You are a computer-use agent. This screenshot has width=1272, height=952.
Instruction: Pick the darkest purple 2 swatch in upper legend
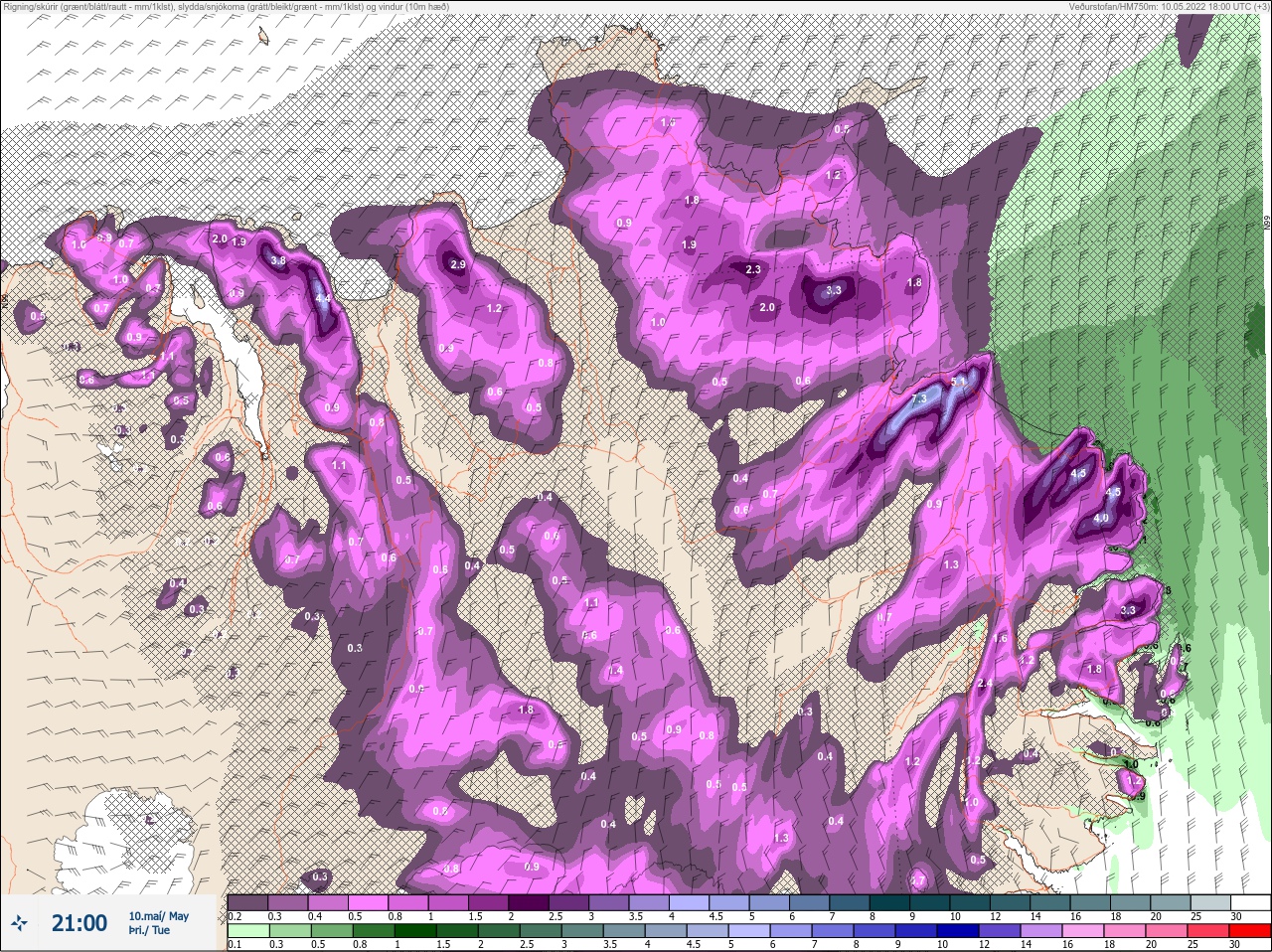point(531,902)
